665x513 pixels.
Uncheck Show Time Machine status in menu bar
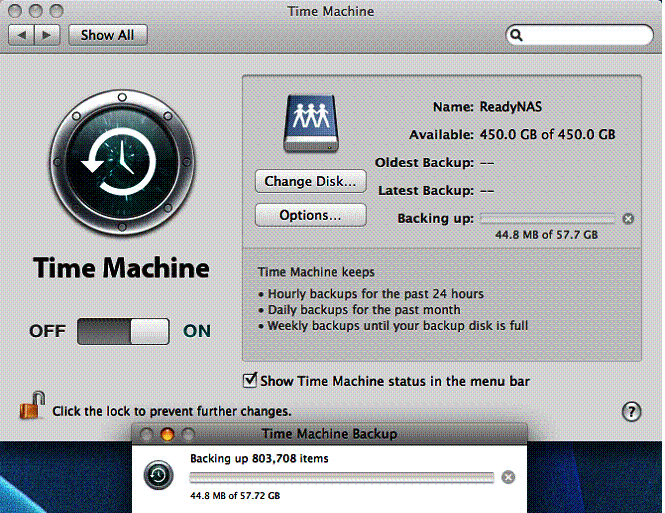coord(250,380)
